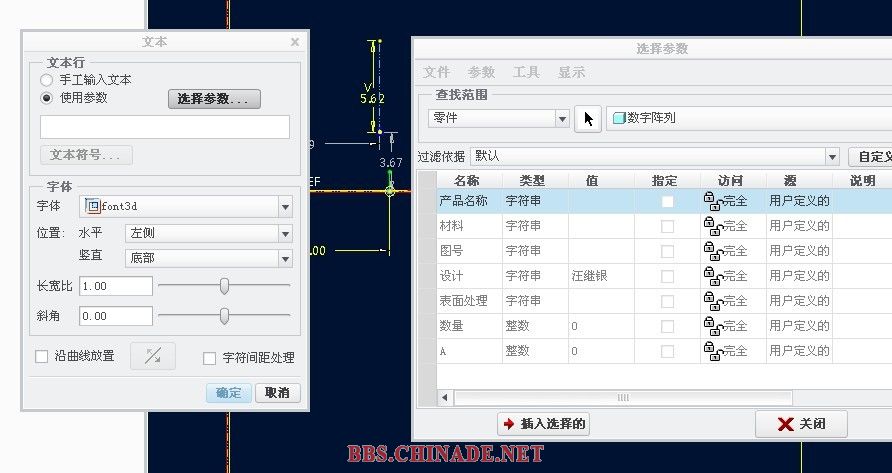Click the 数字阵列 part cube icon
This screenshot has width=892, height=473.
coord(618,118)
